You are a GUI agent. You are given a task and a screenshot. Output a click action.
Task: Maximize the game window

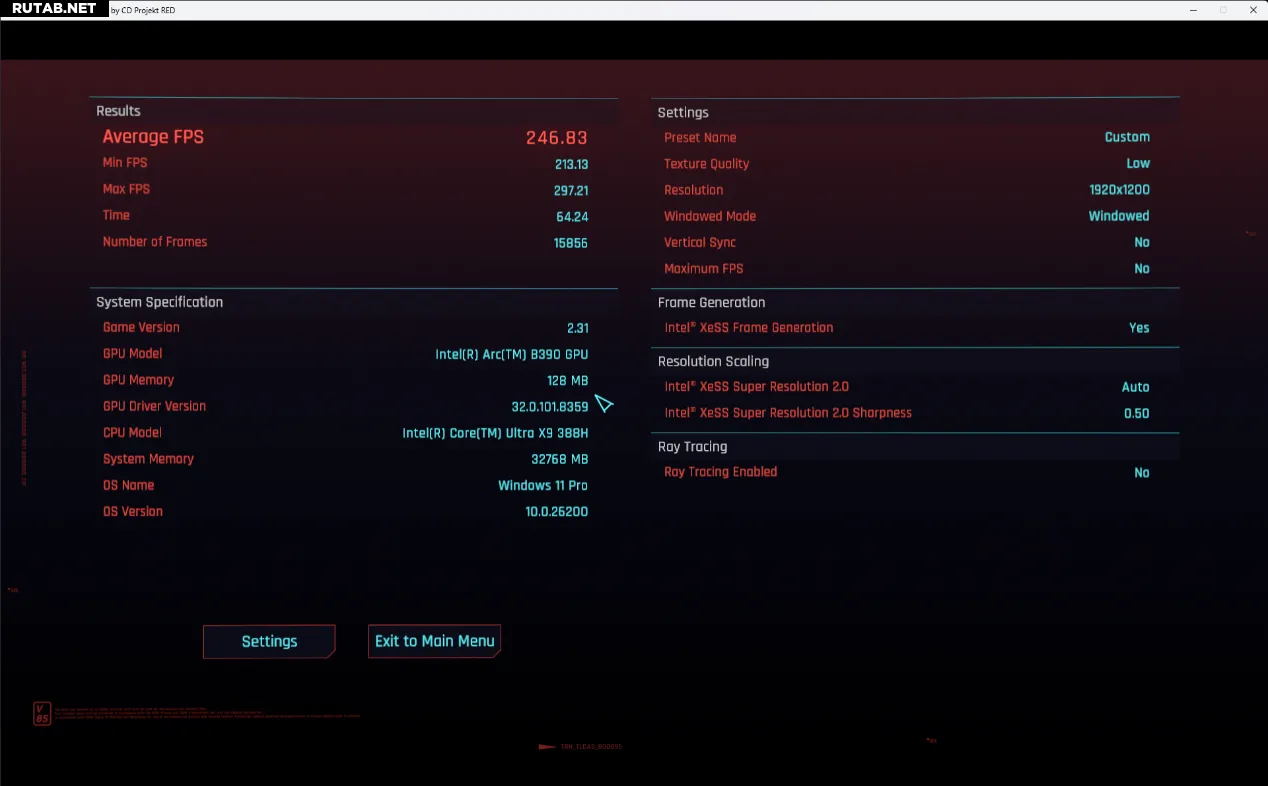tap(1223, 9)
